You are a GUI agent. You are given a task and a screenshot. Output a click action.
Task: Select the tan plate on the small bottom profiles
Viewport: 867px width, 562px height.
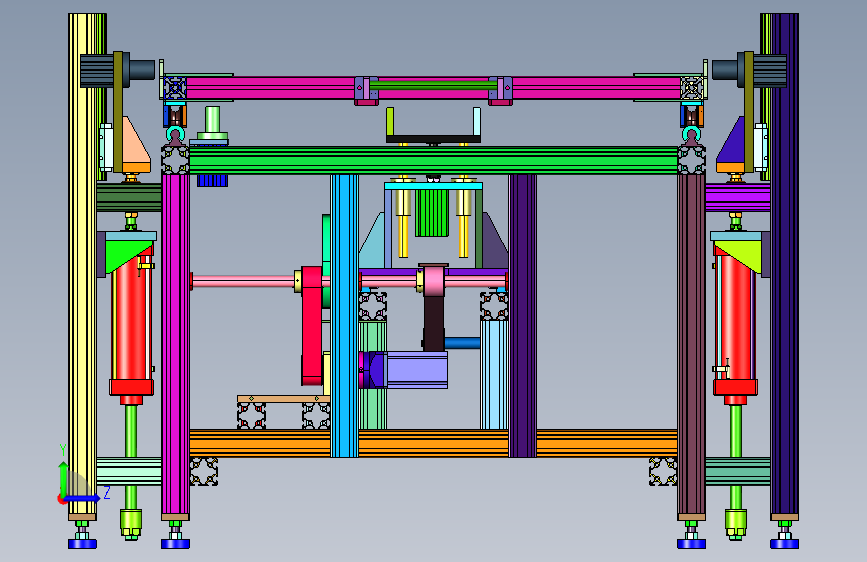click(284, 399)
